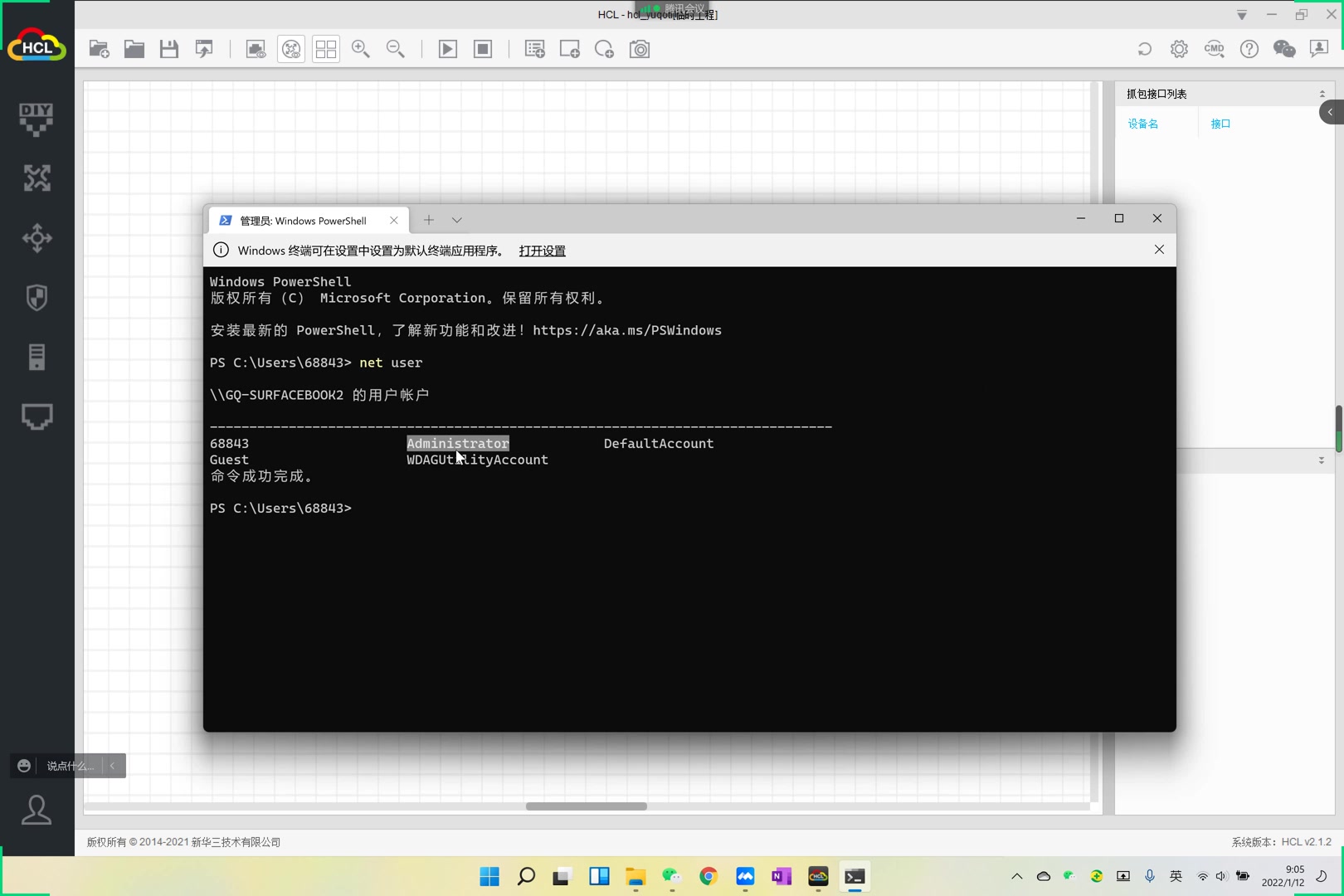
Task: Select the 管理员: Windows PowerShell tab
Action: click(x=303, y=221)
